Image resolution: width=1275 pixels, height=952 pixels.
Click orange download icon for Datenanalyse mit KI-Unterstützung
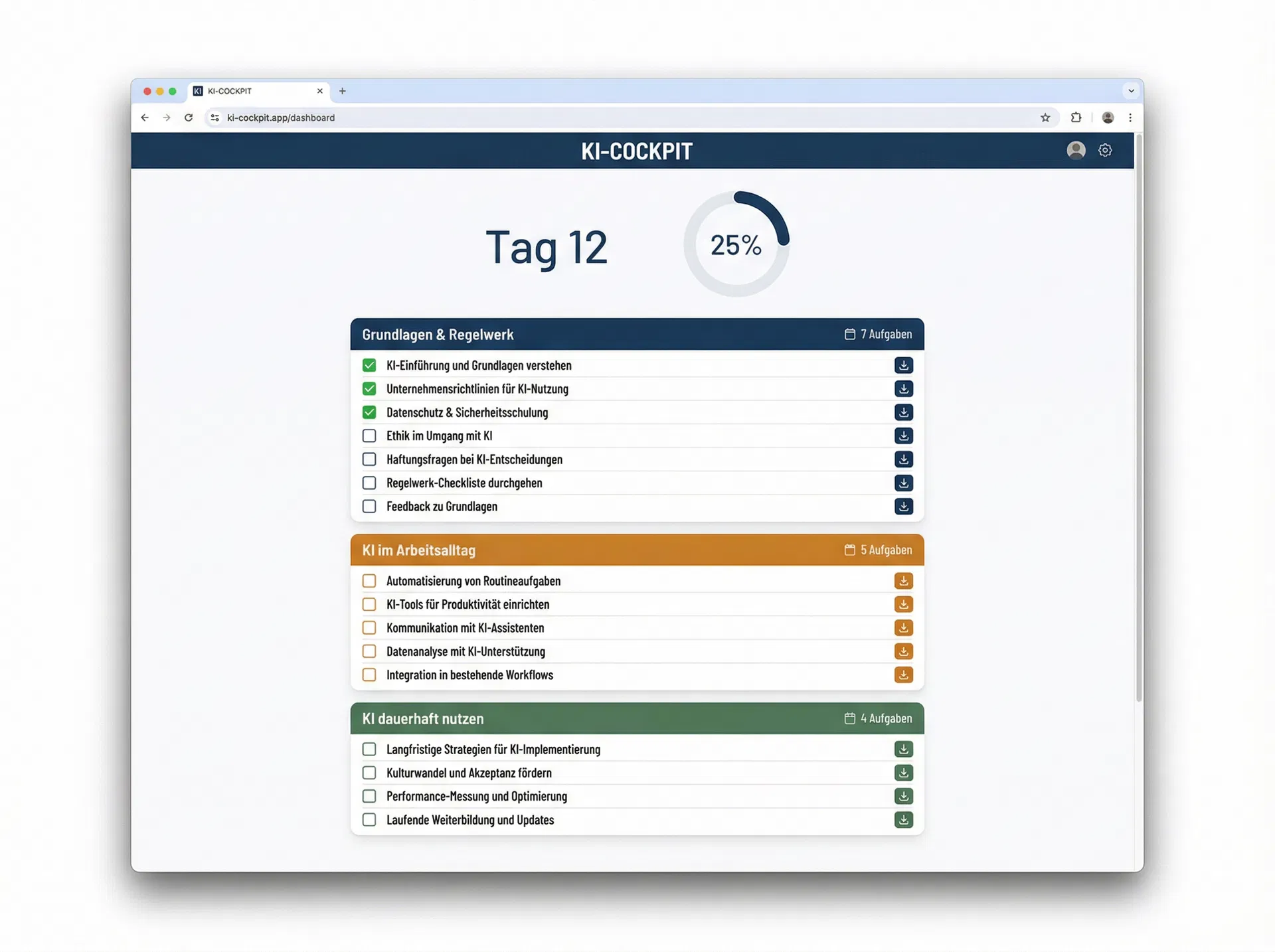click(903, 651)
